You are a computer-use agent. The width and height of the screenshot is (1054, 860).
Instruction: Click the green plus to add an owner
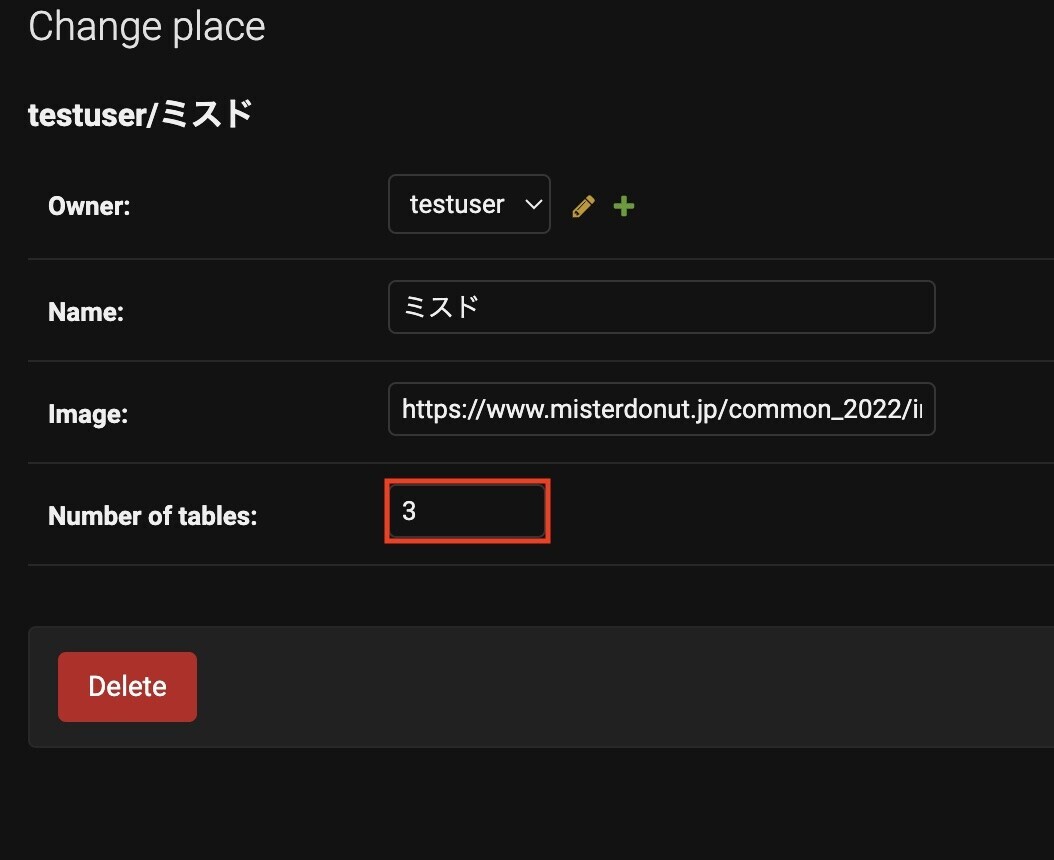point(624,206)
